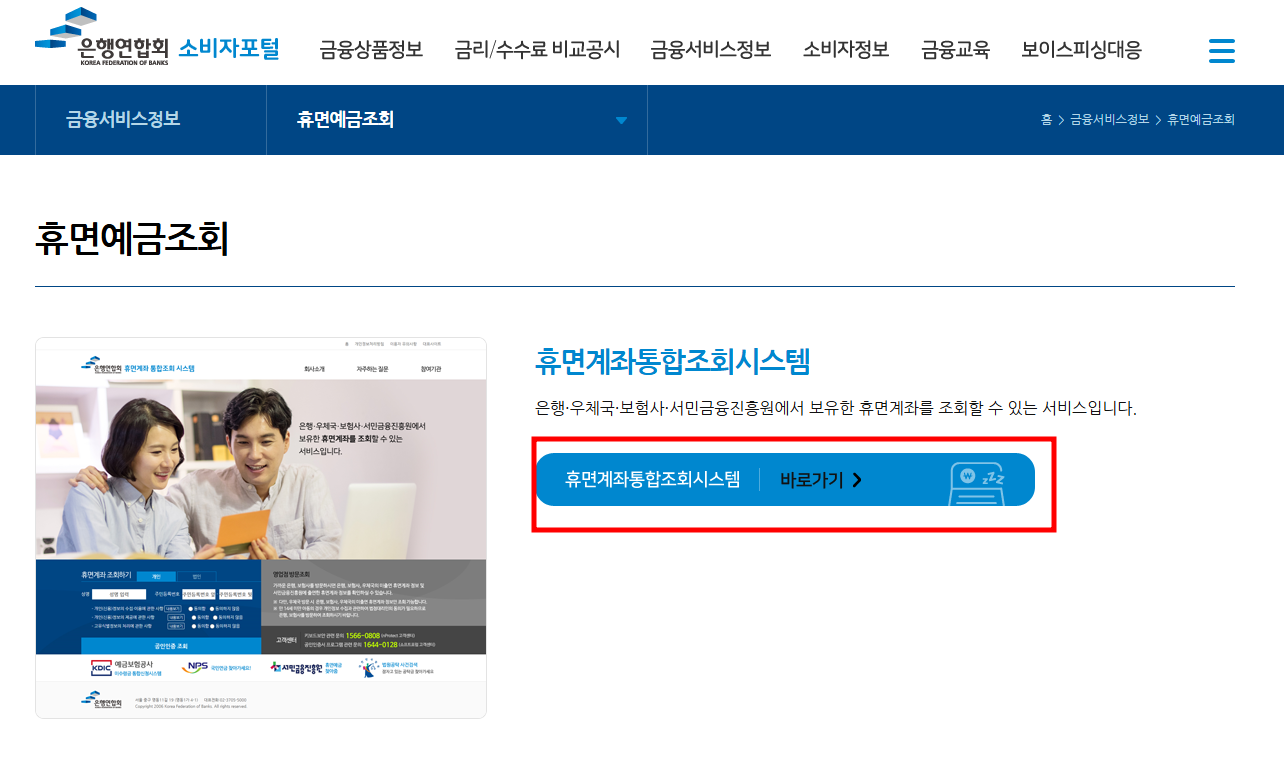Click the arrow in the 바로가기 button
The height and width of the screenshot is (766, 1284).
click(x=858, y=479)
